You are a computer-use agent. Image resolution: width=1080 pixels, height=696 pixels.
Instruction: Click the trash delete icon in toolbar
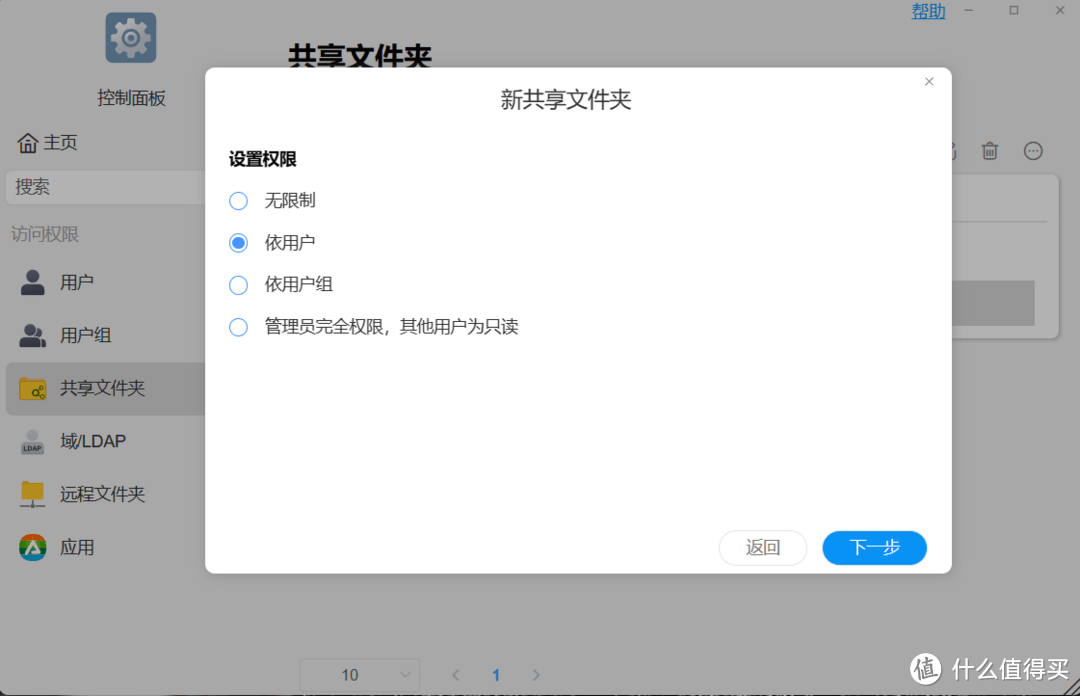coord(990,151)
